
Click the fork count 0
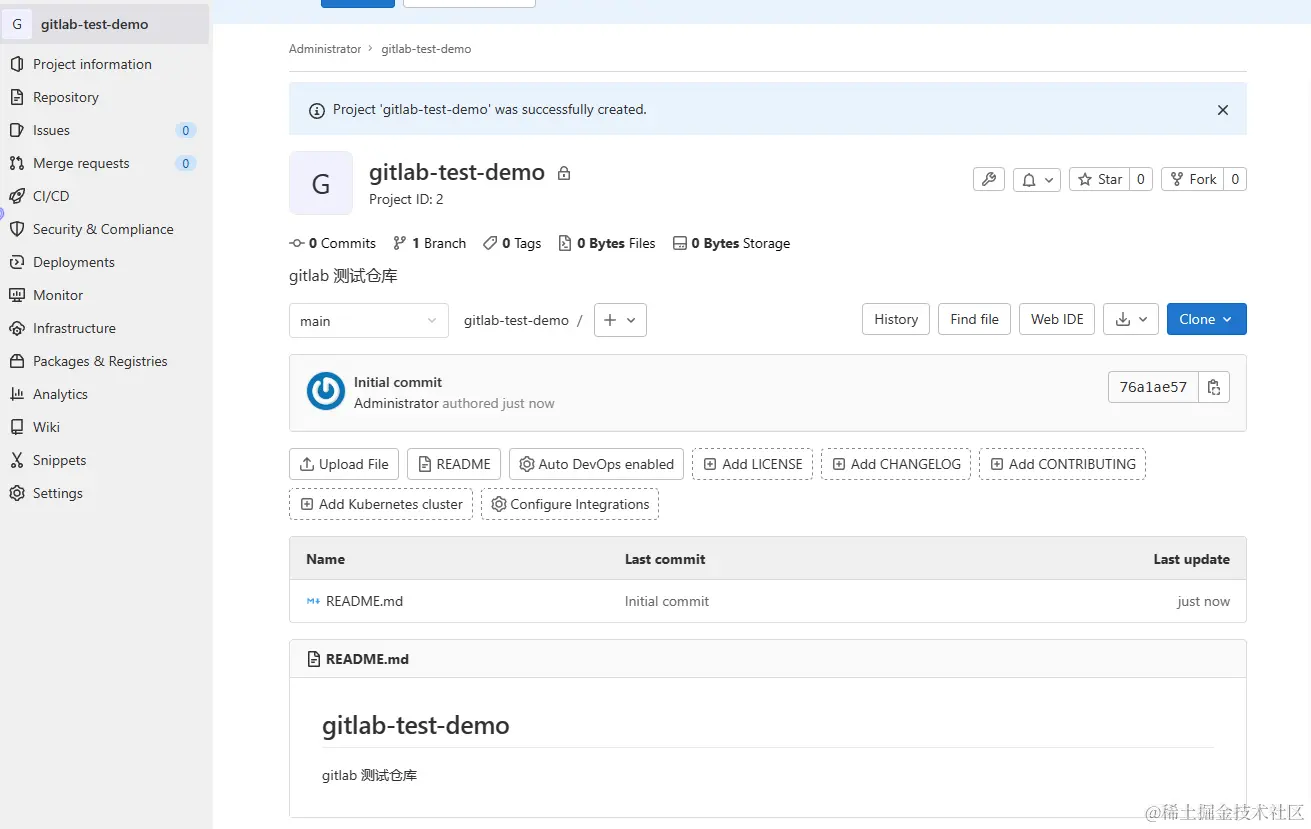pyautogui.click(x=1235, y=179)
